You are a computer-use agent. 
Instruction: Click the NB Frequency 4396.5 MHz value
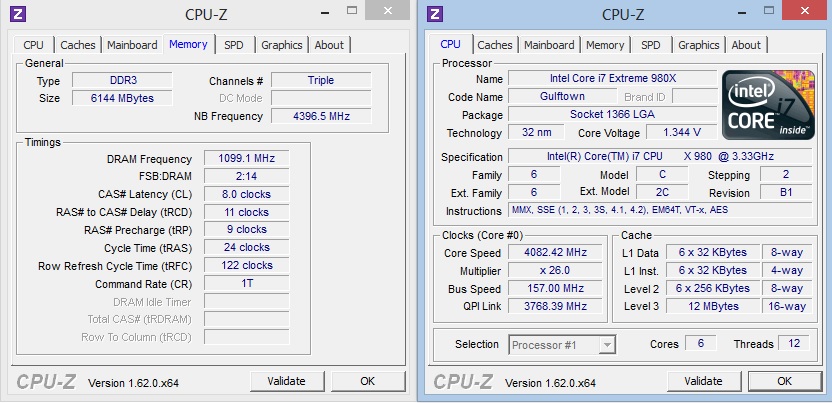tap(321, 116)
